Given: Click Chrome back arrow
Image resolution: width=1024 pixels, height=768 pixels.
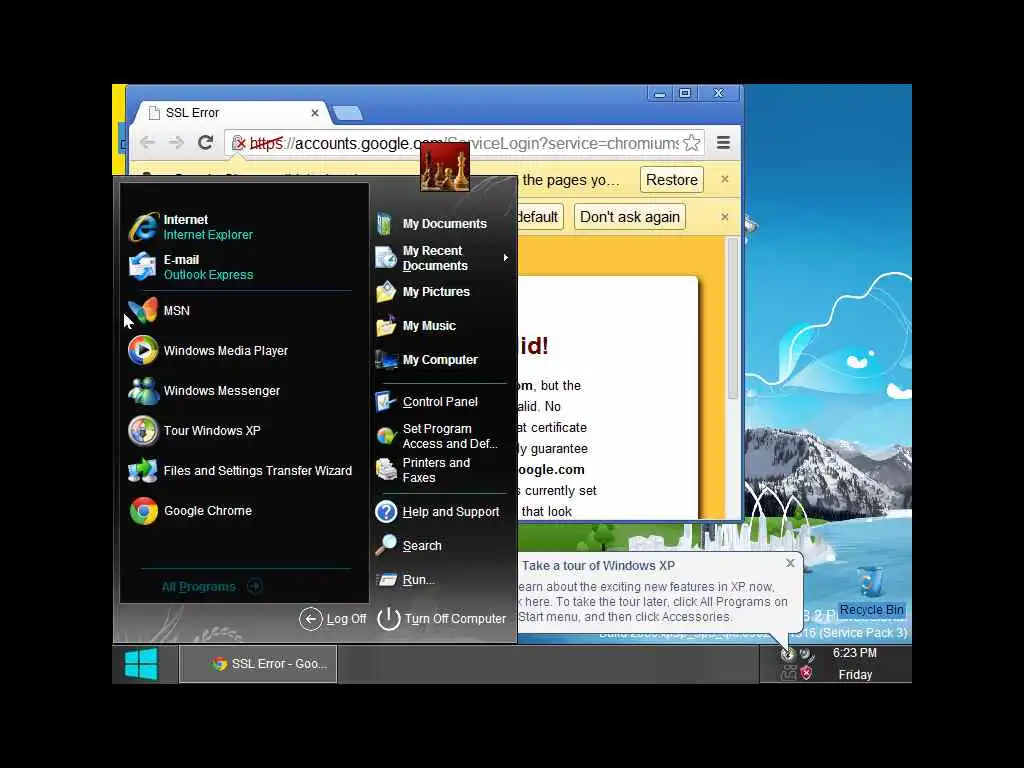Looking at the screenshot, I should tap(148, 142).
